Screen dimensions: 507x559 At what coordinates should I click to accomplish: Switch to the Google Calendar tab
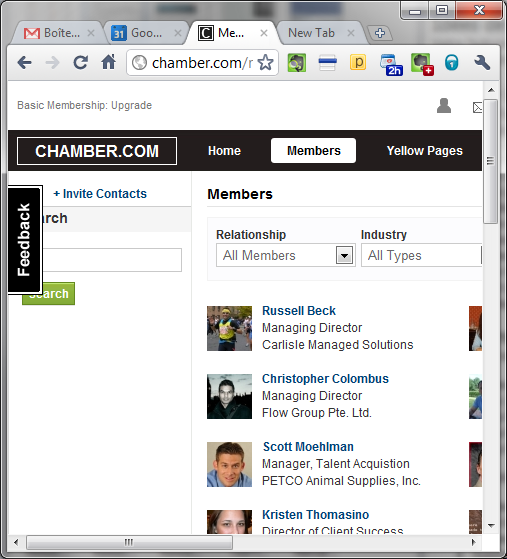(x=145, y=33)
